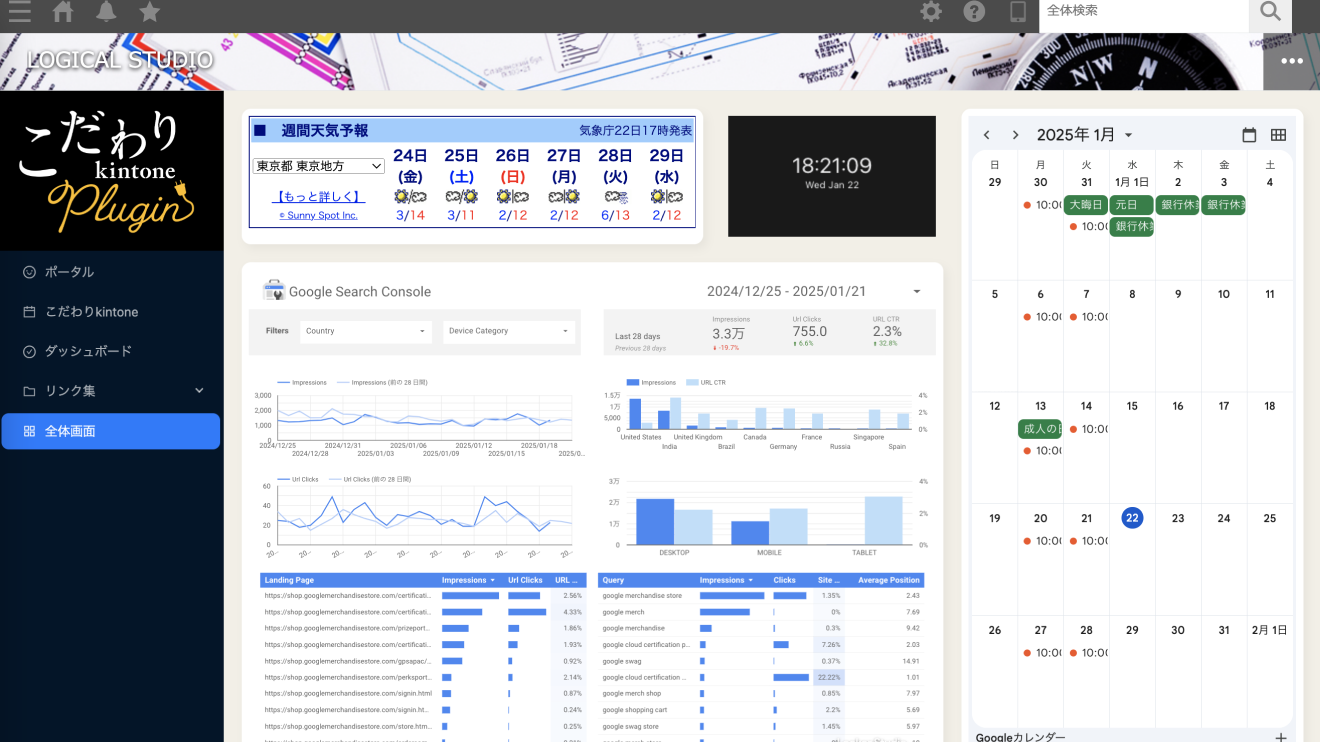The height and width of the screenshot is (742, 1320).
Task: Open the 2024/12/25 - 2025/01/21 date range dropdown
Action: [x=814, y=291]
